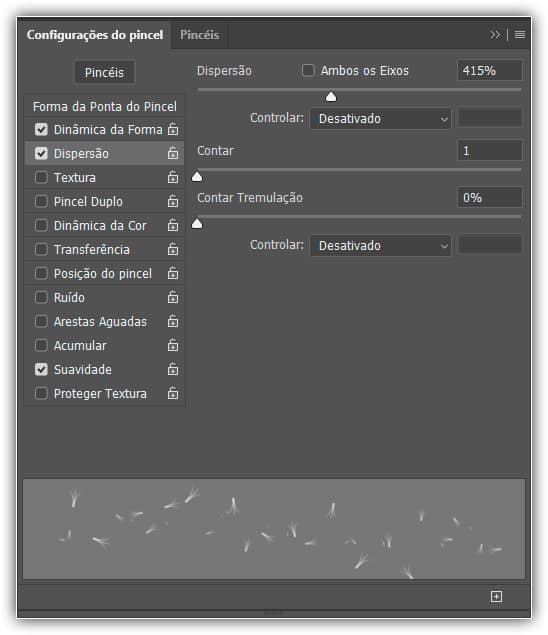Screen dimensions: 548x635
Task: Click the Contar value field
Action: click(x=490, y=151)
